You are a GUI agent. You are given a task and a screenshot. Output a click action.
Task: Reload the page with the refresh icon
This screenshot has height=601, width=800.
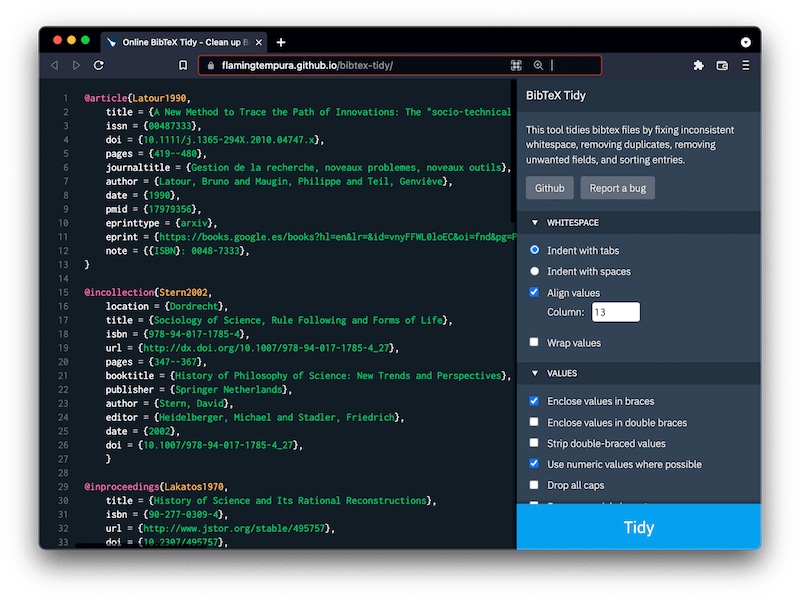click(x=99, y=65)
